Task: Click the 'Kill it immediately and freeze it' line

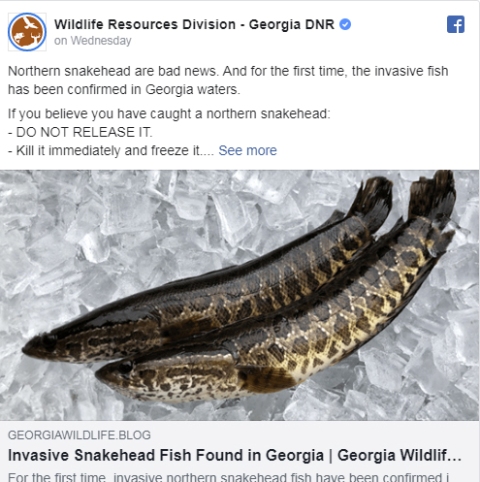Action: (x=111, y=150)
